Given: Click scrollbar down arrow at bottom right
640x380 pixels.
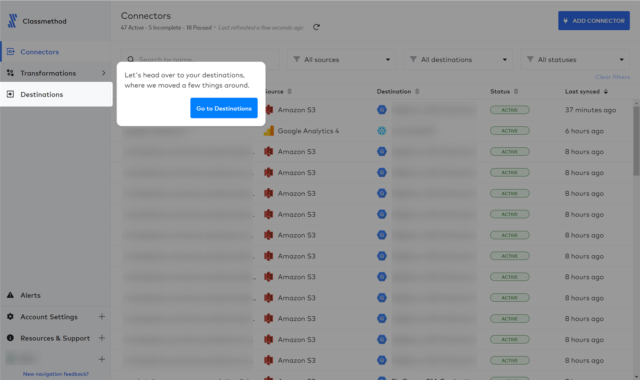Looking at the screenshot, I should tap(636, 376).
